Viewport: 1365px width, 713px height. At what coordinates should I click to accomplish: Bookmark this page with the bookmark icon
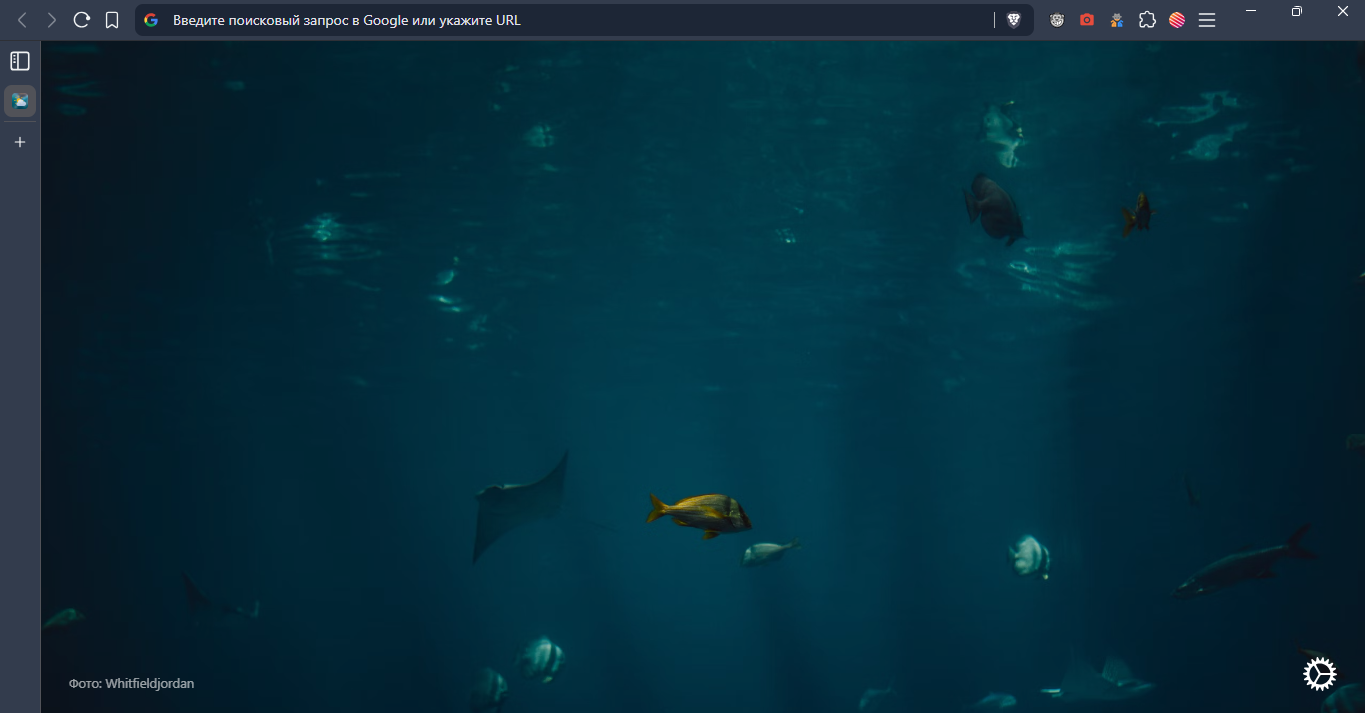click(112, 20)
